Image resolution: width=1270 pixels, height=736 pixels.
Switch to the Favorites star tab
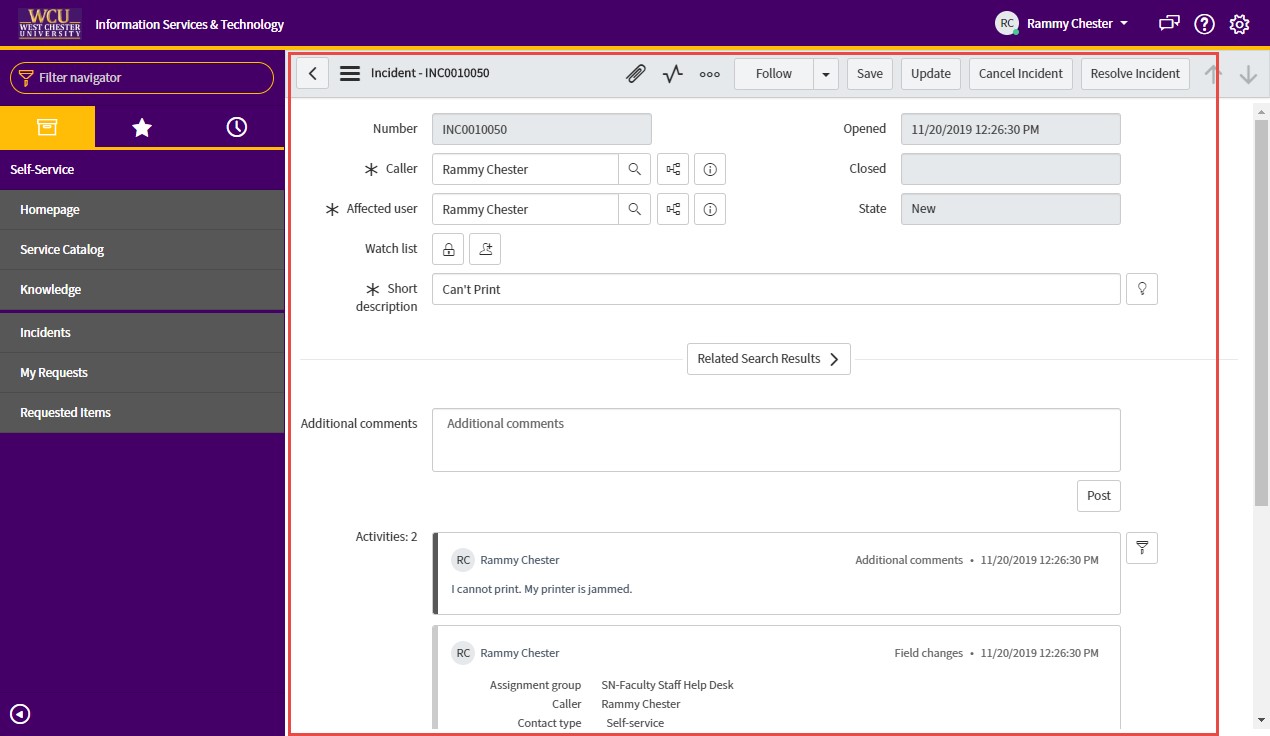coord(142,127)
